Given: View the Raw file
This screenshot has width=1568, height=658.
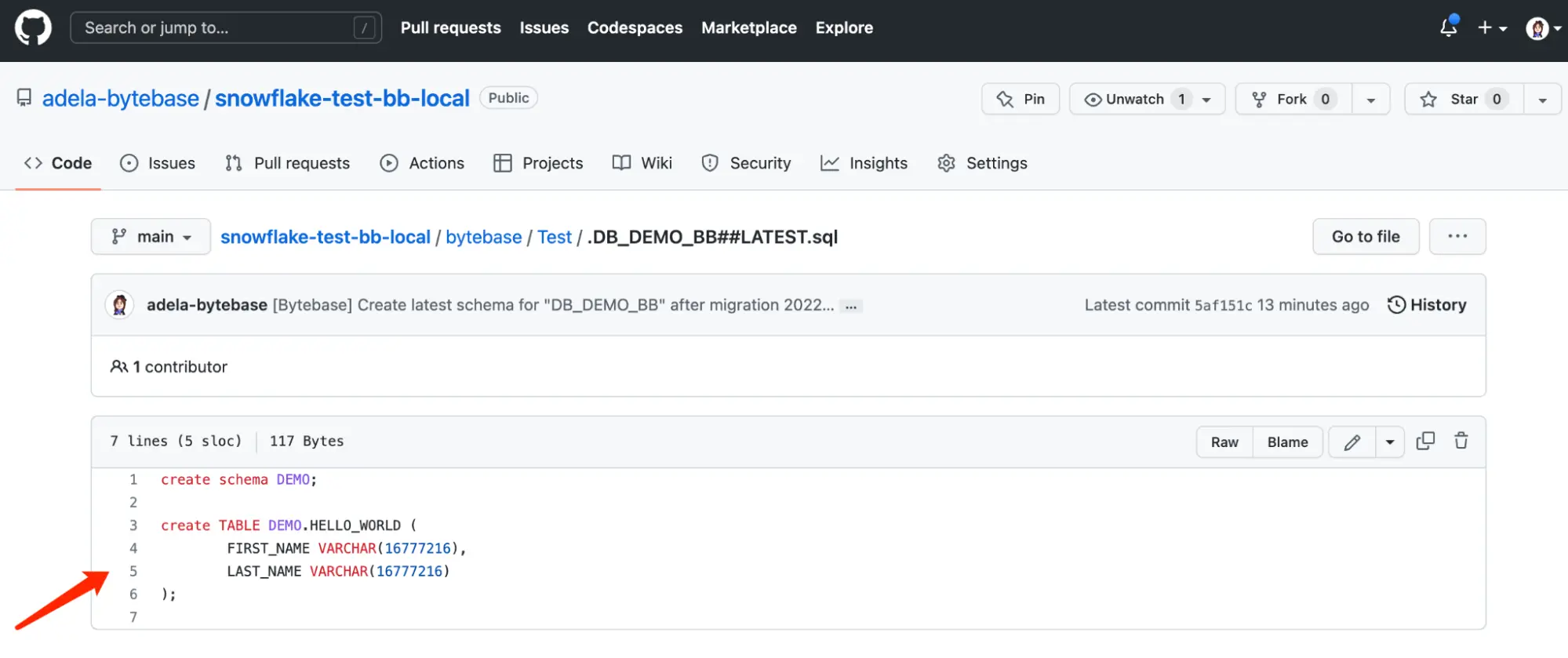Looking at the screenshot, I should point(1224,442).
